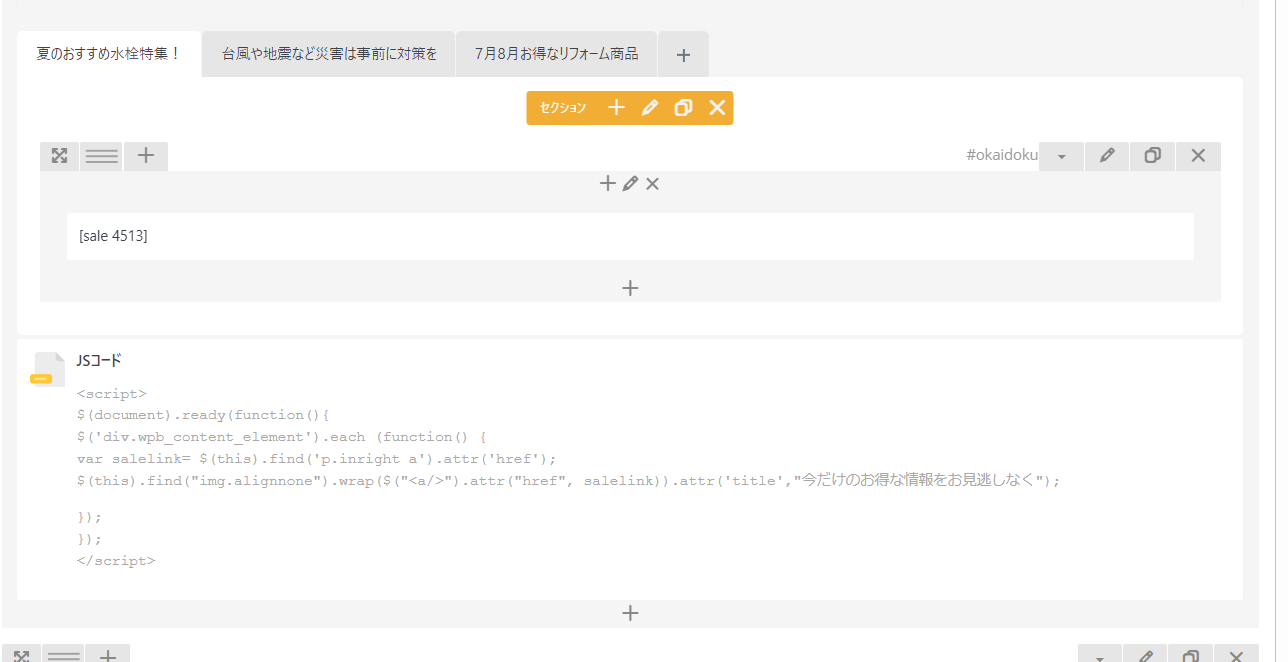This screenshot has height=662, width=1288.
Task: Edit the #okaidoku row with pencil
Action: [x=1107, y=156]
